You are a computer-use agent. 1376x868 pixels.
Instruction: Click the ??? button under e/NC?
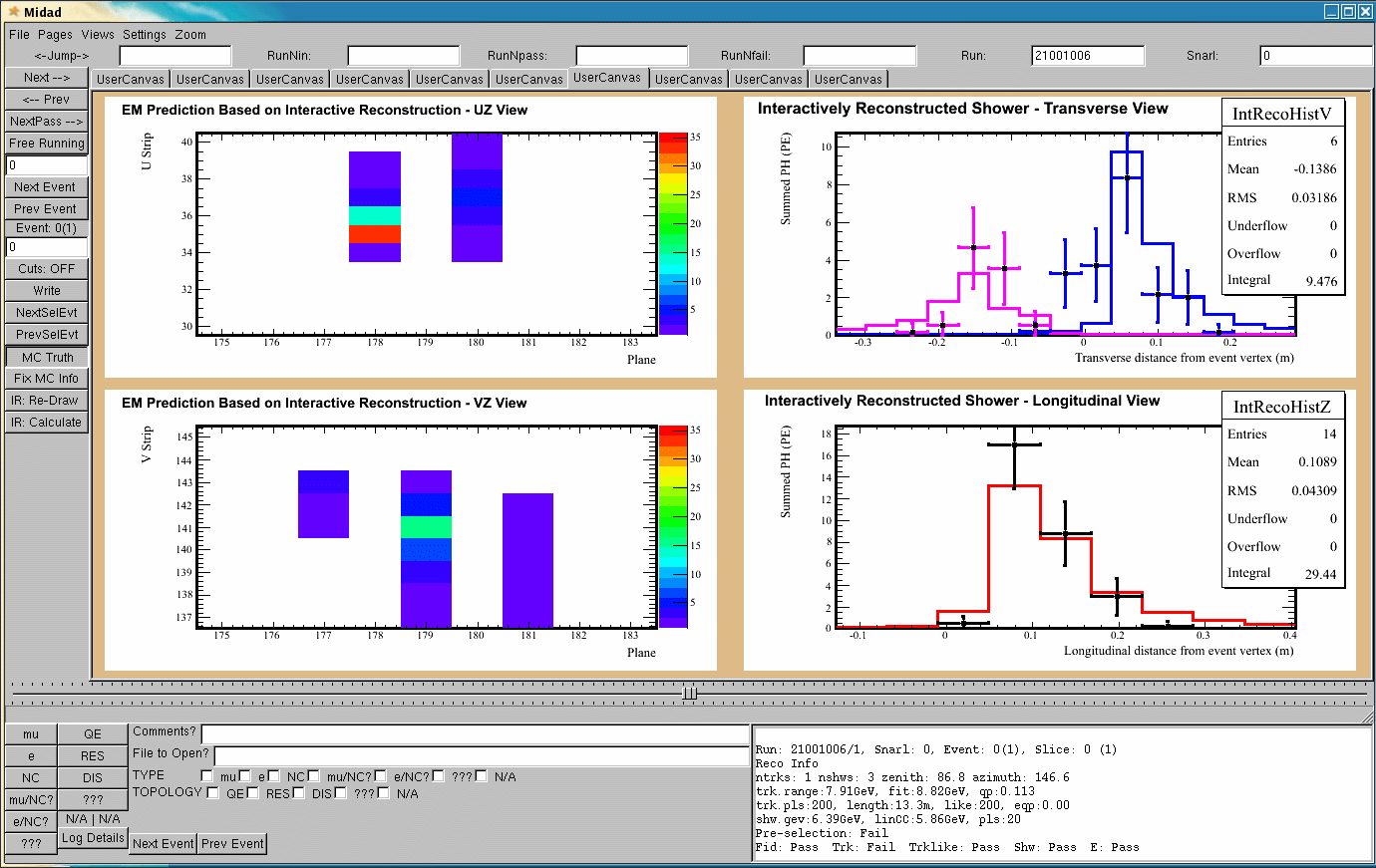coord(31,844)
